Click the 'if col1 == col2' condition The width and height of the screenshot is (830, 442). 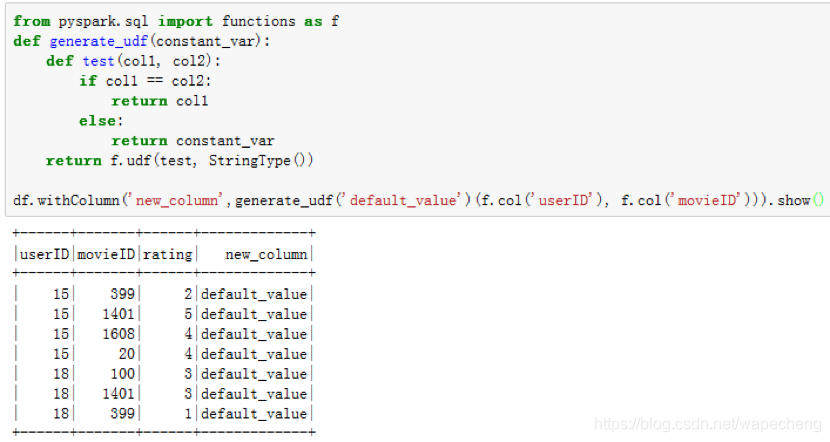click(x=145, y=81)
